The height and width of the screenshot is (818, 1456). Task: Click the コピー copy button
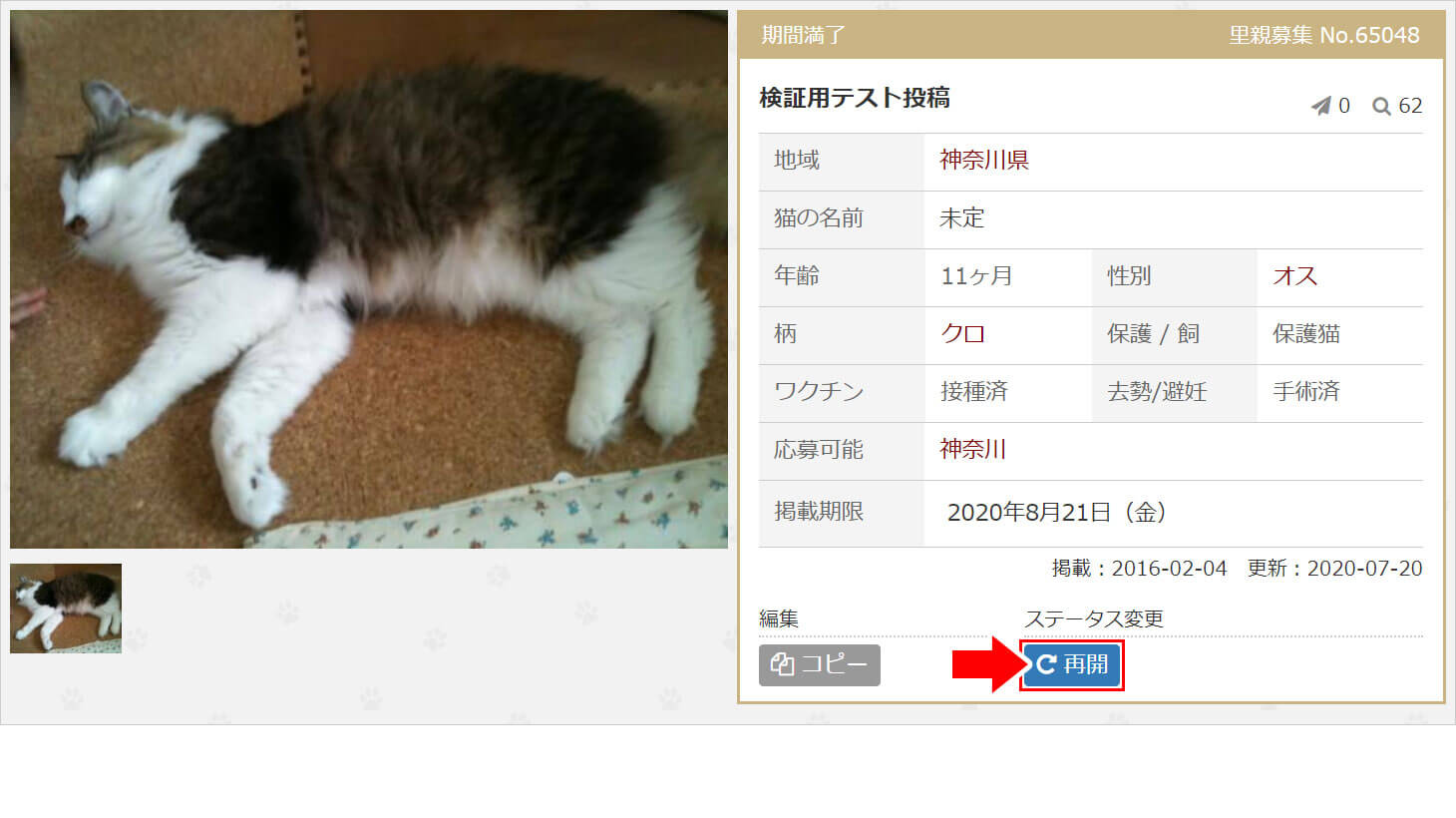819,665
